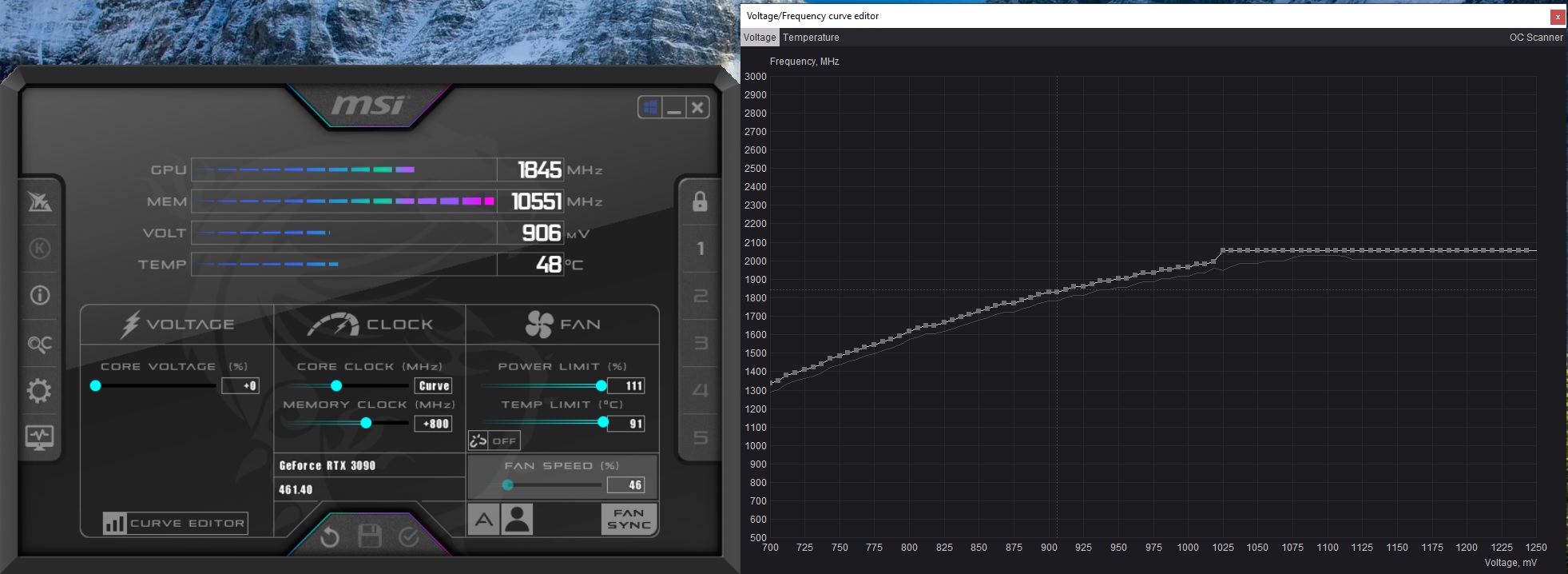Launch the OC Scanner sidebar icon
The height and width of the screenshot is (574, 1568).
click(x=39, y=344)
